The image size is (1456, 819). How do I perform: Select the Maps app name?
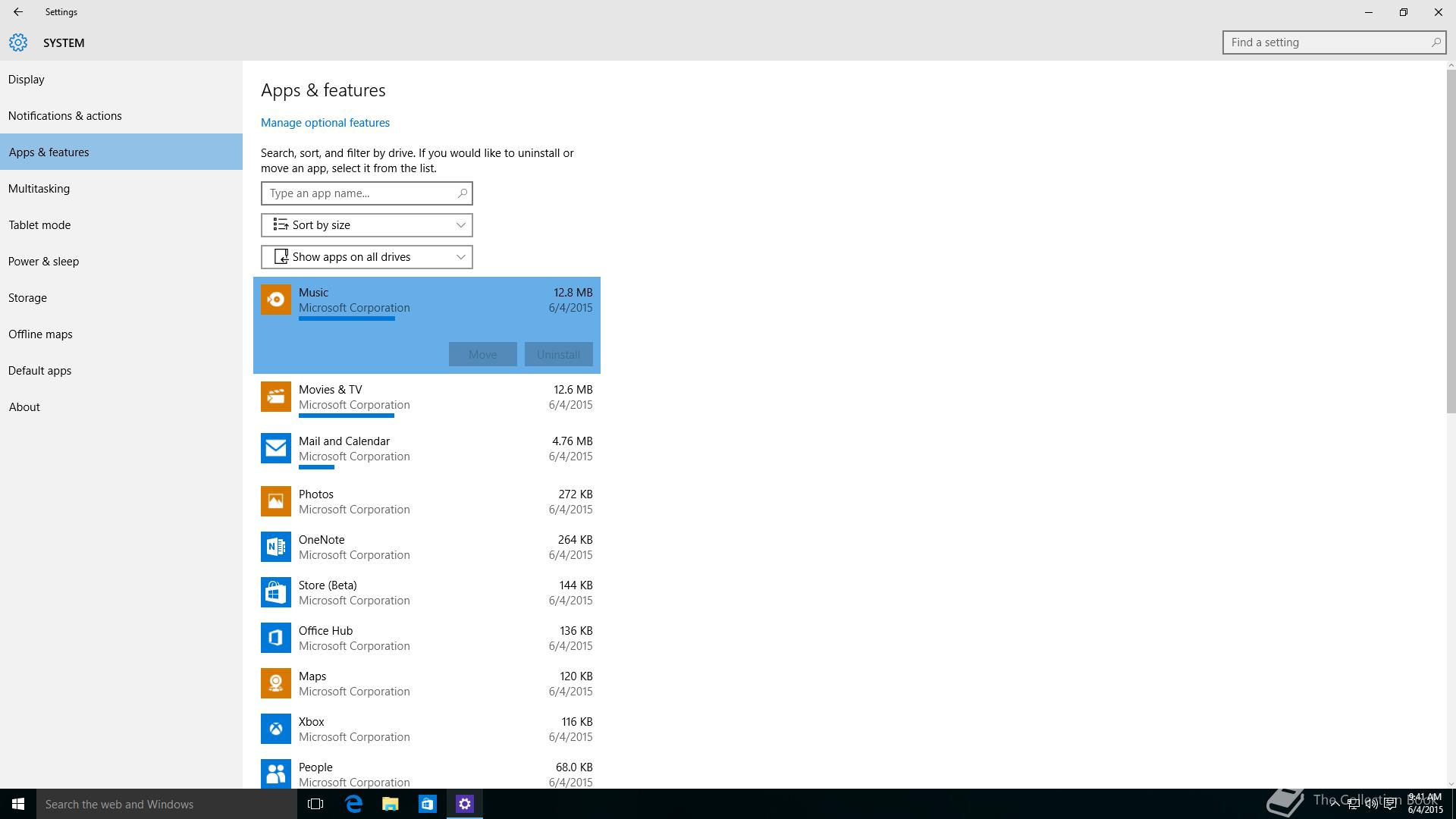pyautogui.click(x=312, y=676)
